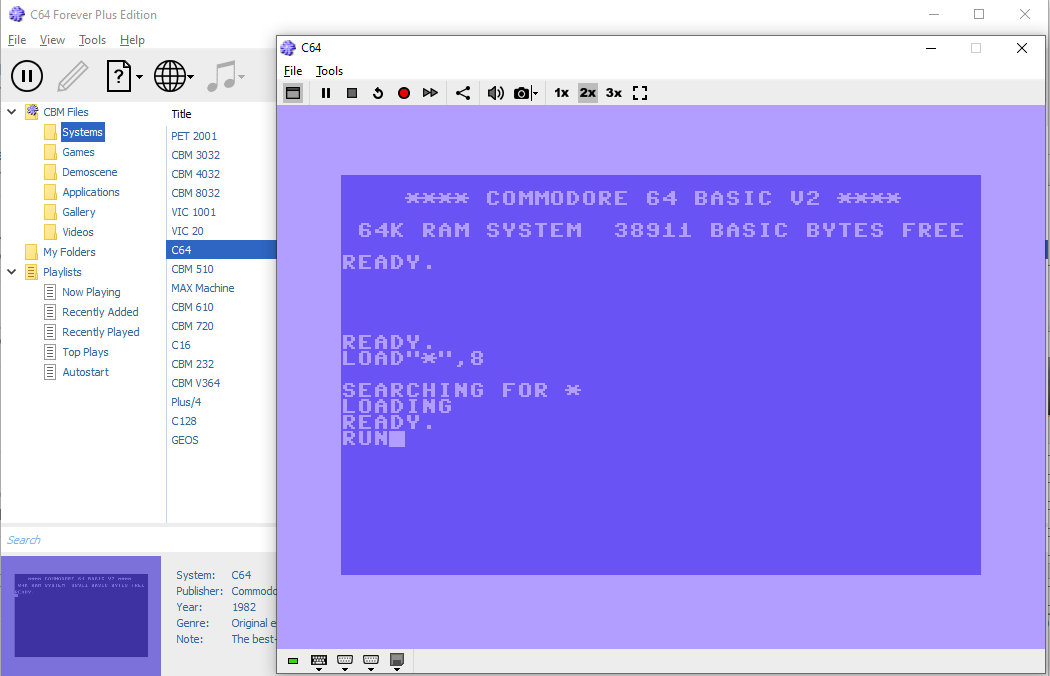The height and width of the screenshot is (676, 1050).
Task: Start recording with the red record button
Action: point(404,93)
